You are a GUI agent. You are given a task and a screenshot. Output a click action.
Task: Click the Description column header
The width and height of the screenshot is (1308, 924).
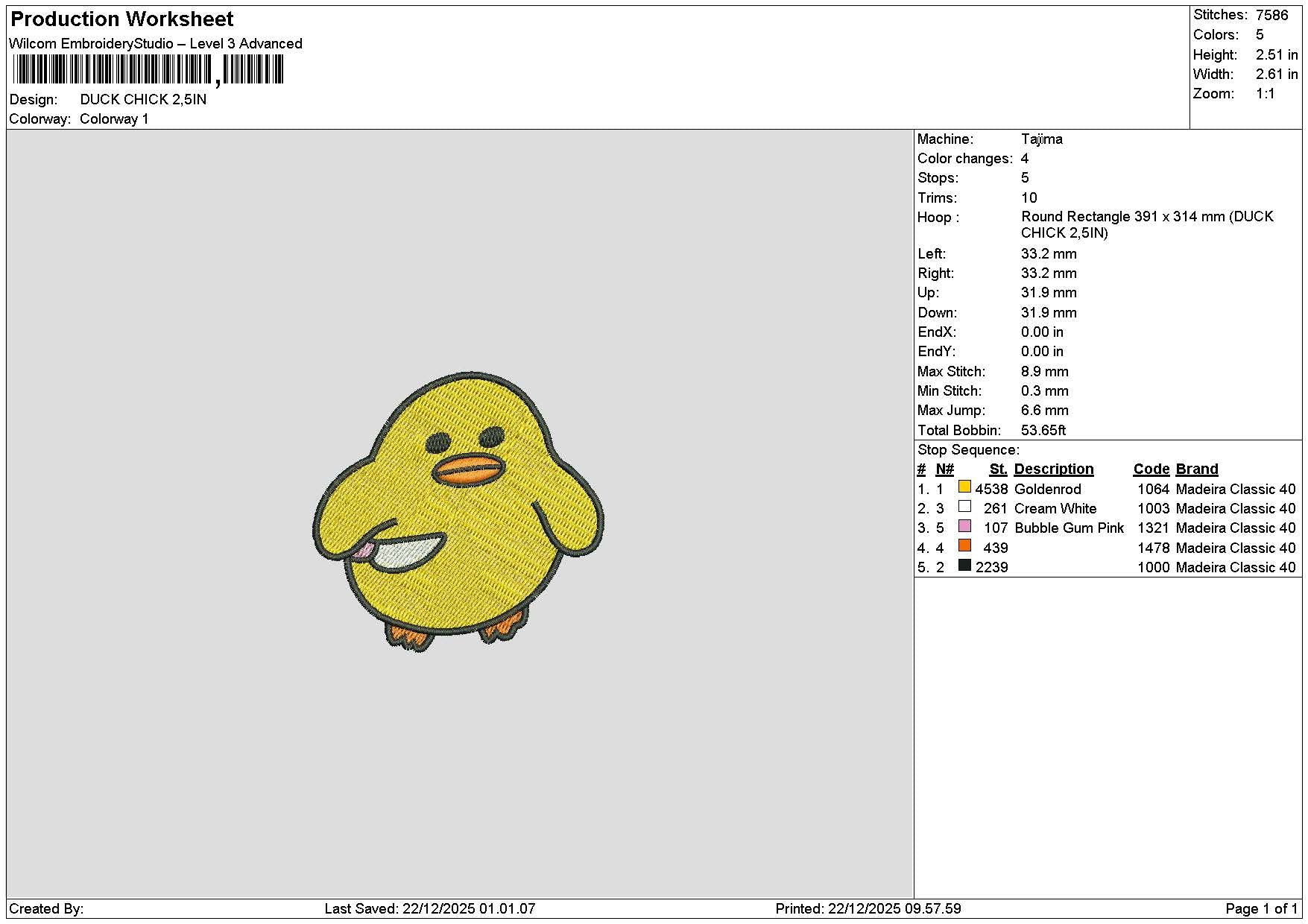tap(1053, 469)
